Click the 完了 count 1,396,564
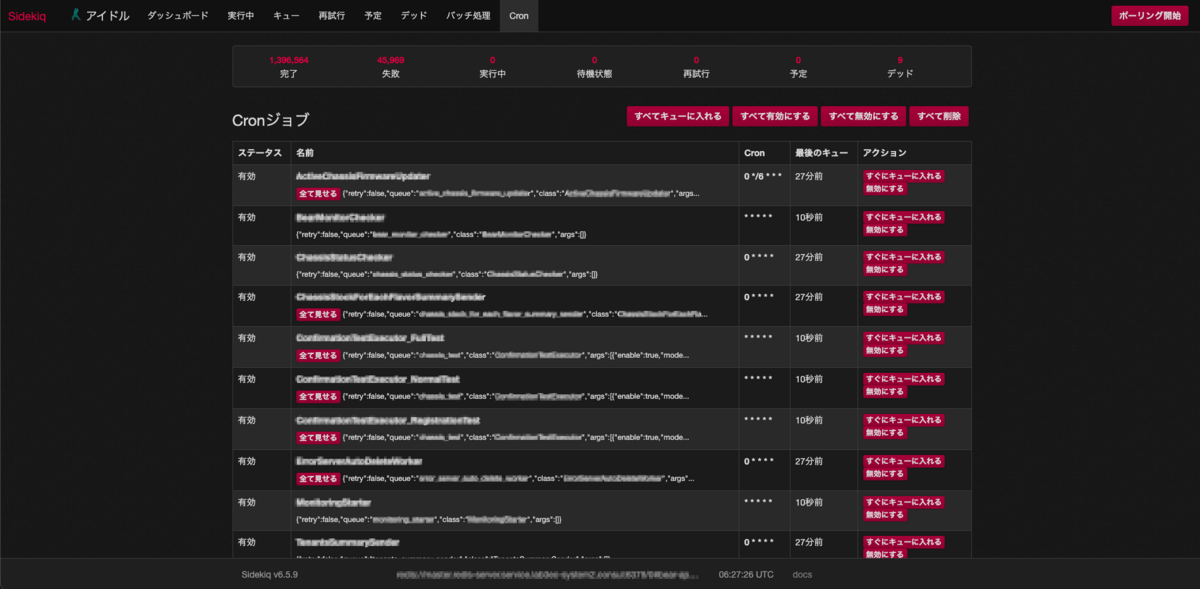The height and width of the screenshot is (589, 1200). click(289, 60)
